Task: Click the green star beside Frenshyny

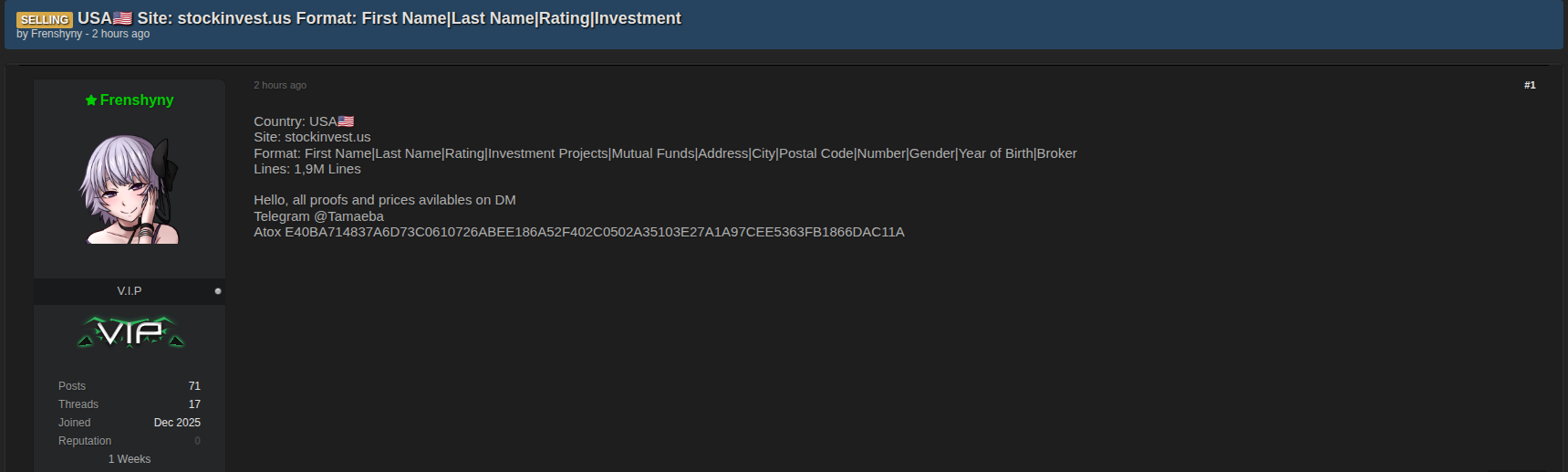Action: [x=91, y=100]
